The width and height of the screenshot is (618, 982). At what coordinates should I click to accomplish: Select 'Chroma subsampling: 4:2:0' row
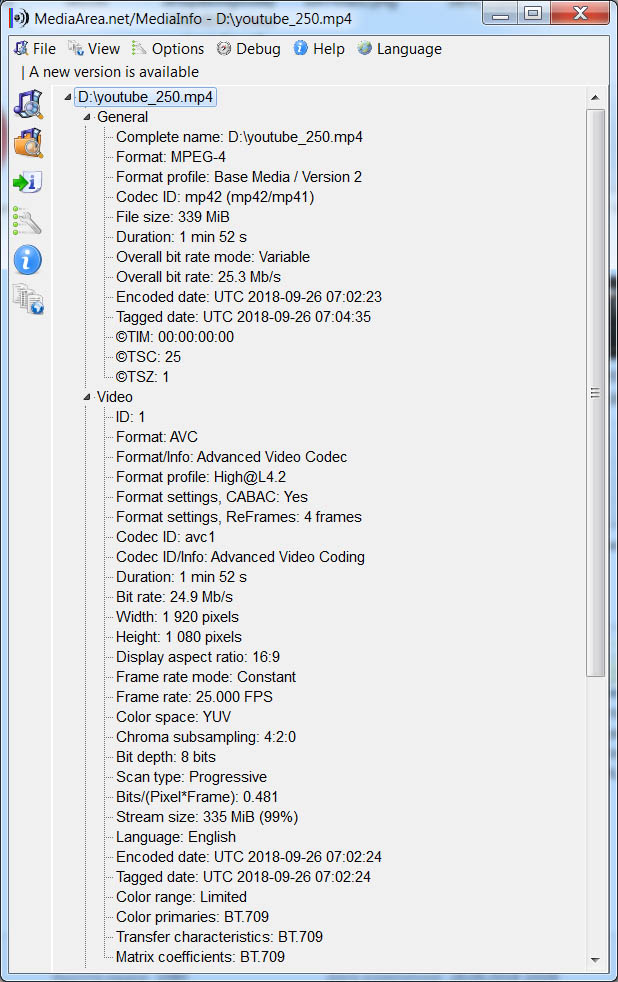point(206,737)
